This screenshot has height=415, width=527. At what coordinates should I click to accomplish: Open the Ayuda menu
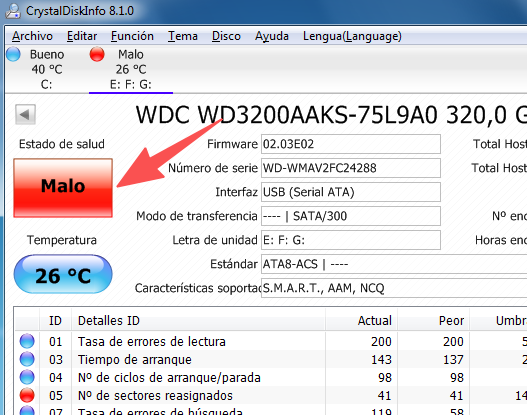click(x=272, y=36)
